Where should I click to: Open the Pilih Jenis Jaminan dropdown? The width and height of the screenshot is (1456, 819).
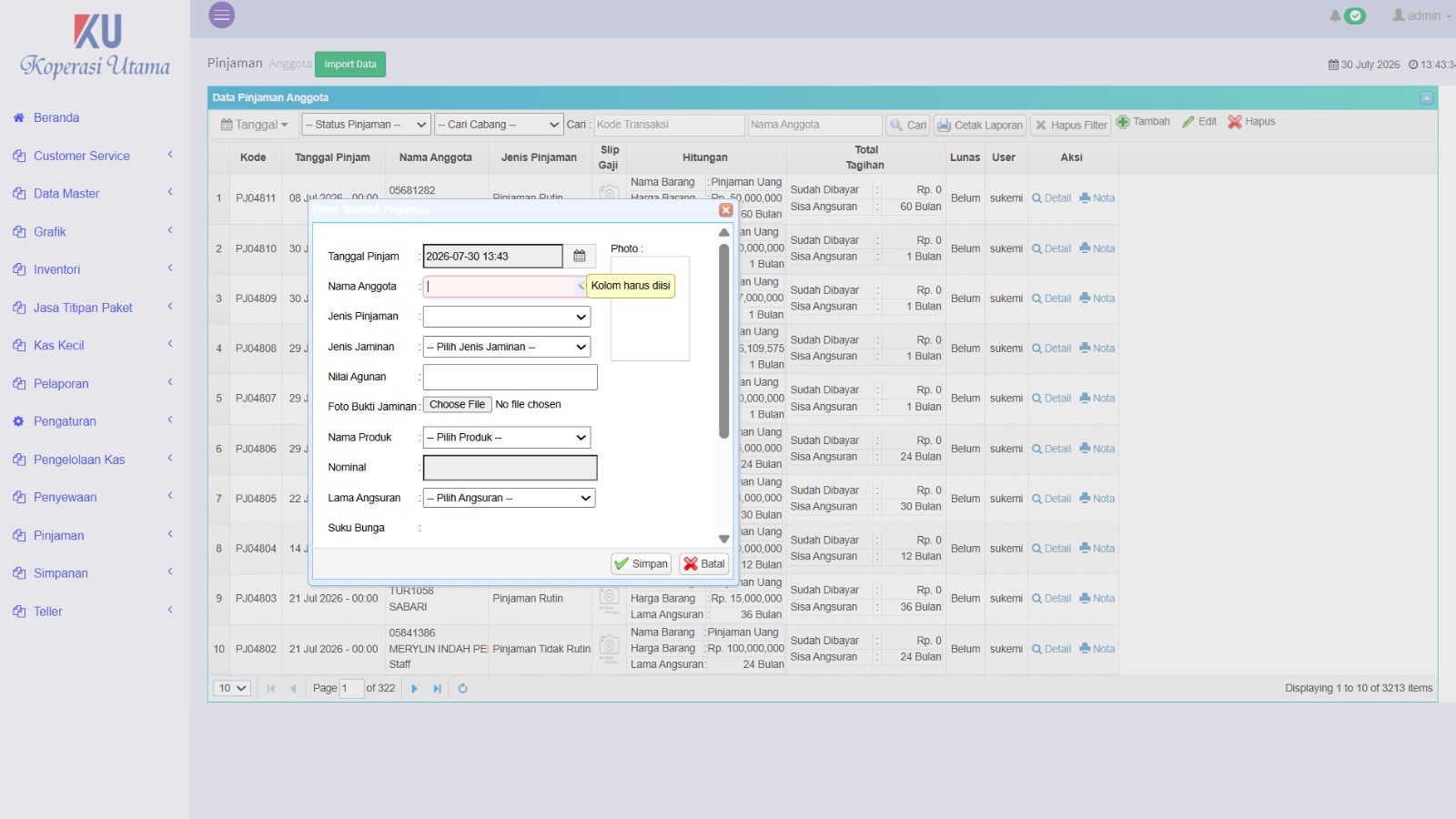tap(507, 347)
